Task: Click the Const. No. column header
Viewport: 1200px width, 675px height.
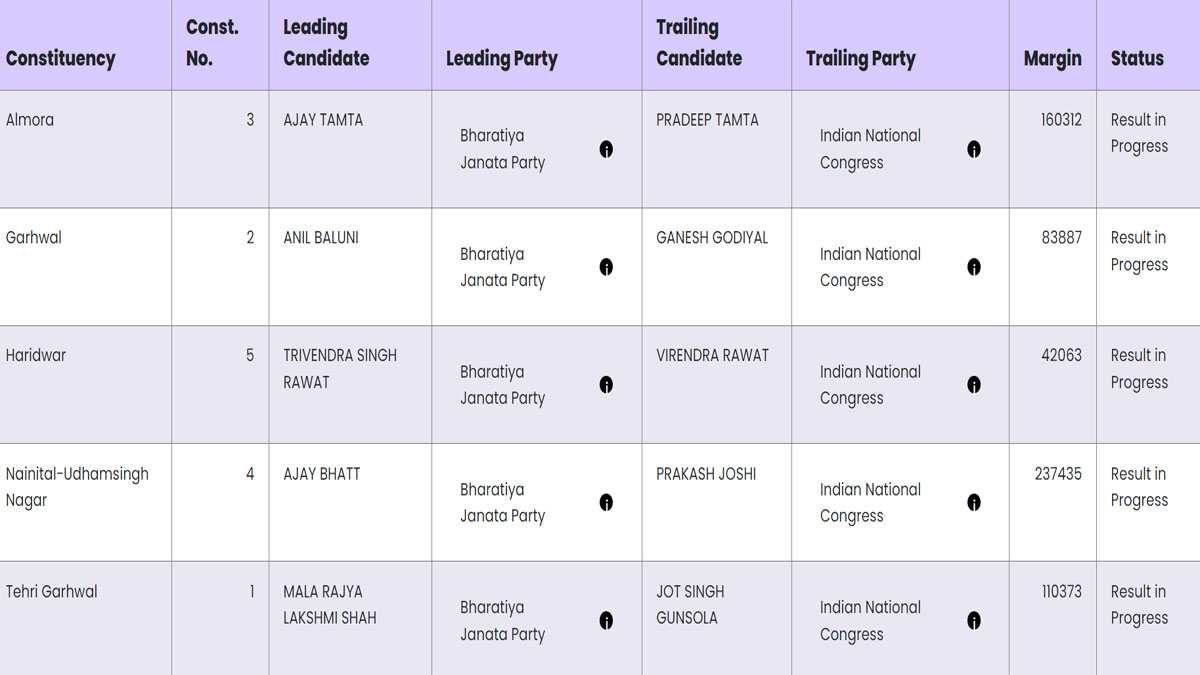Action: 212,43
